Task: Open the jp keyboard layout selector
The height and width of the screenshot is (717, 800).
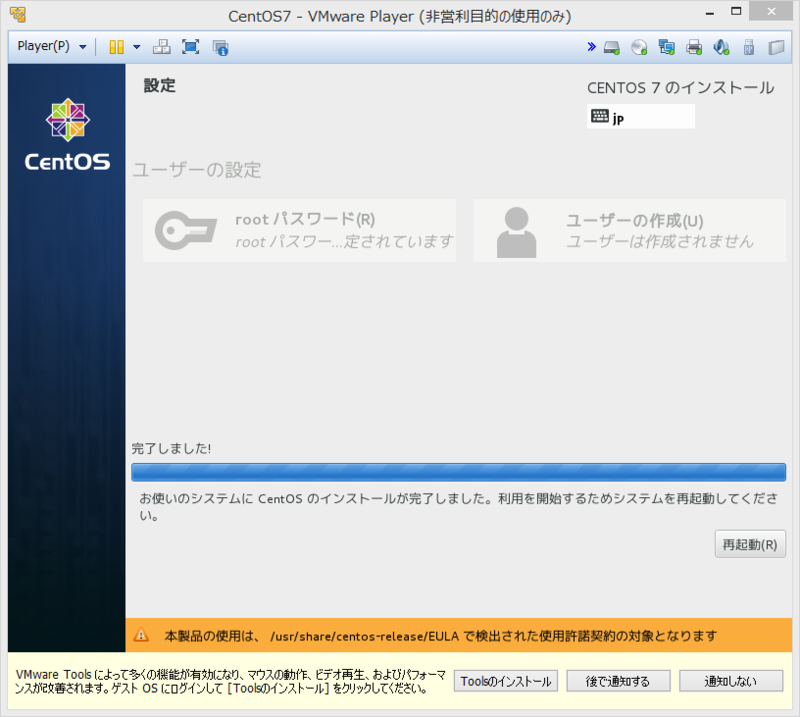Action: click(640, 116)
